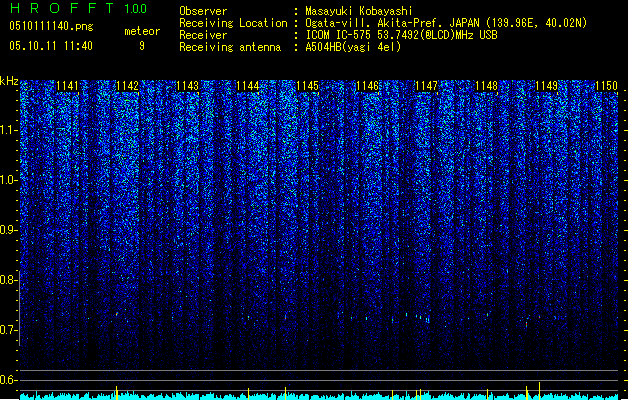Select the filename 0510111140.png
Image resolution: width=629 pixels, height=400 pixels.
tap(51, 26)
